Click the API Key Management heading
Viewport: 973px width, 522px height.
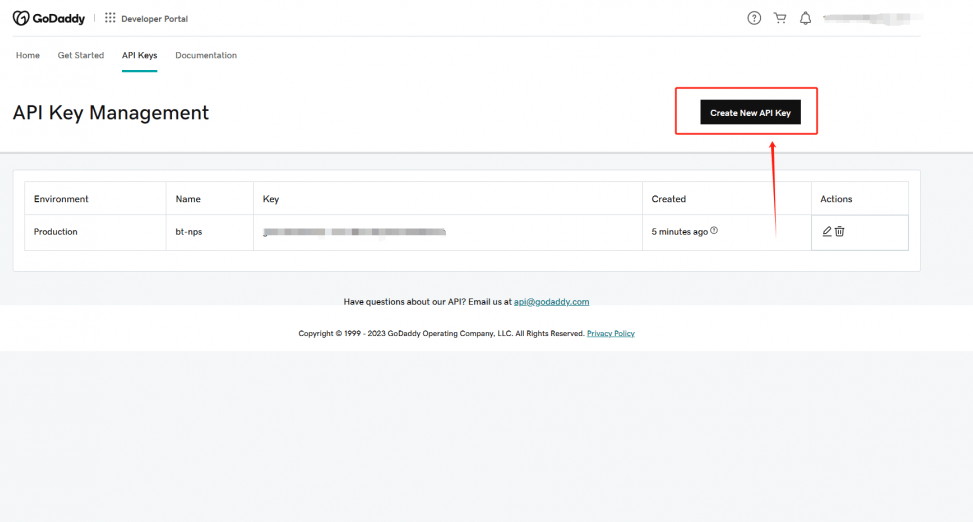[x=110, y=112]
